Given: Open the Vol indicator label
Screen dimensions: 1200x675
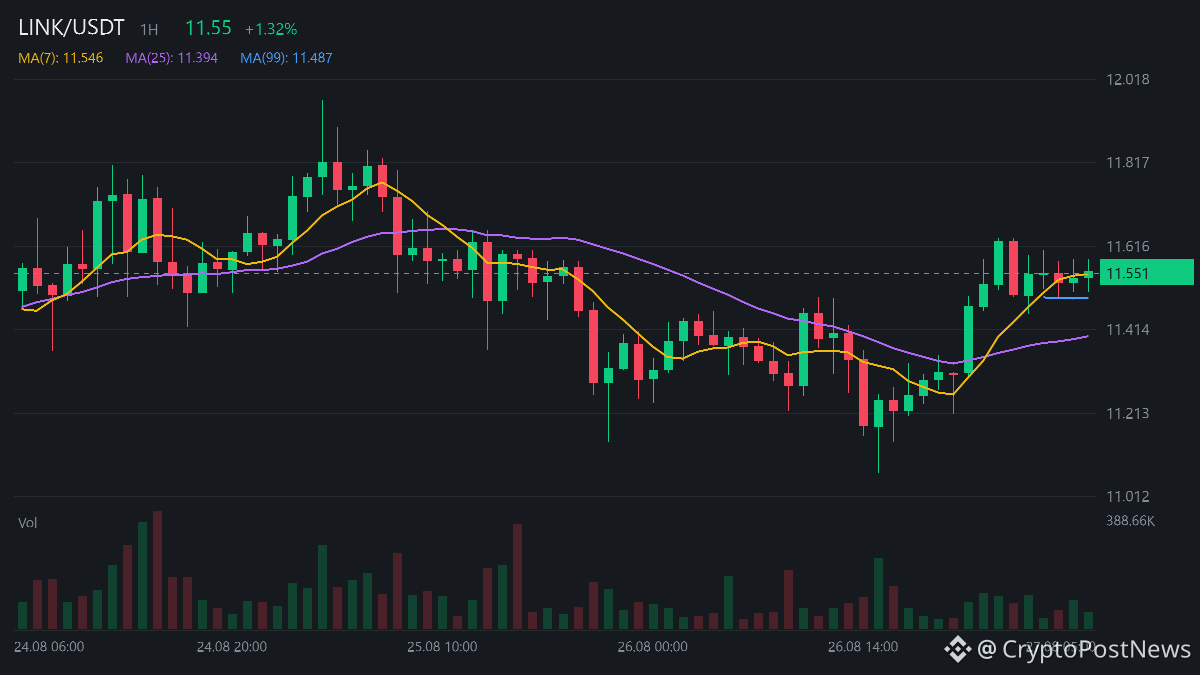Looking at the screenshot, I should (x=28, y=523).
